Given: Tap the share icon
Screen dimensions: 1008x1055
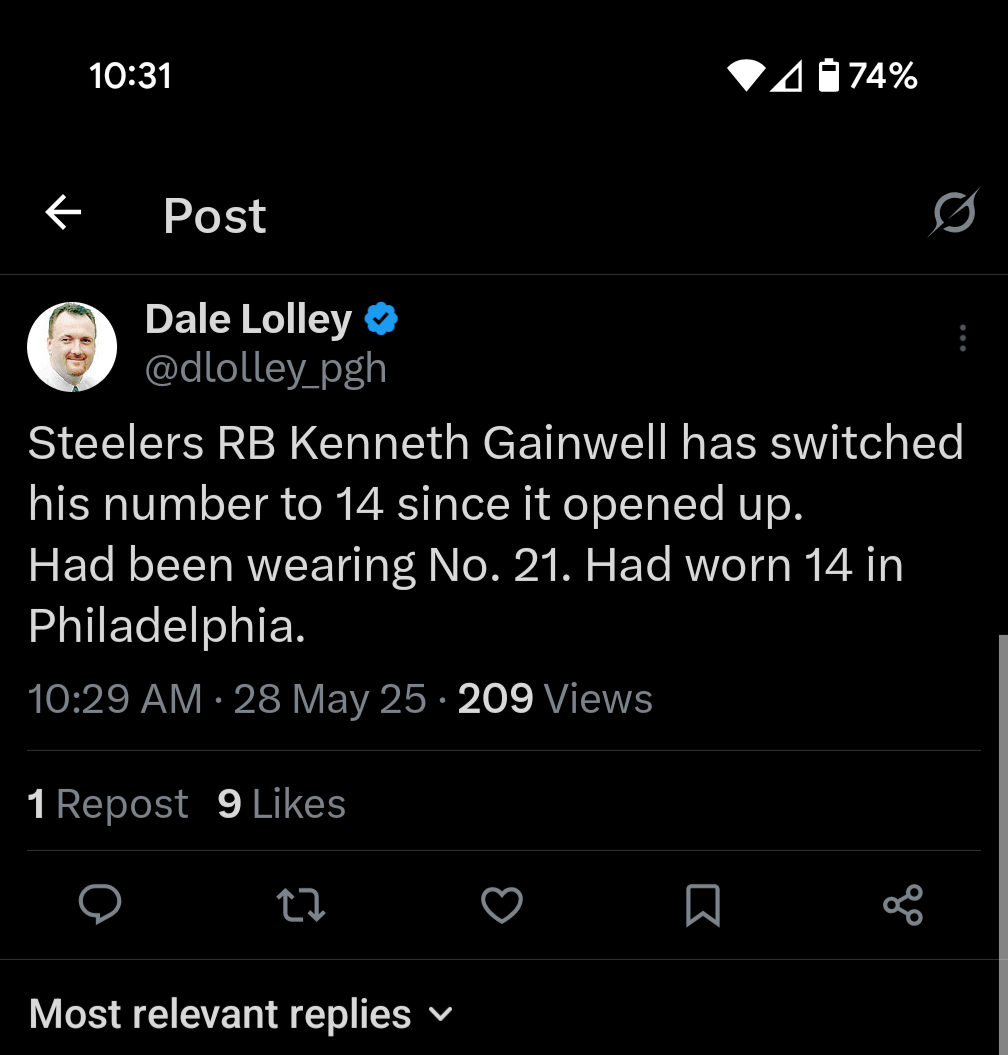Looking at the screenshot, I should [903, 905].
